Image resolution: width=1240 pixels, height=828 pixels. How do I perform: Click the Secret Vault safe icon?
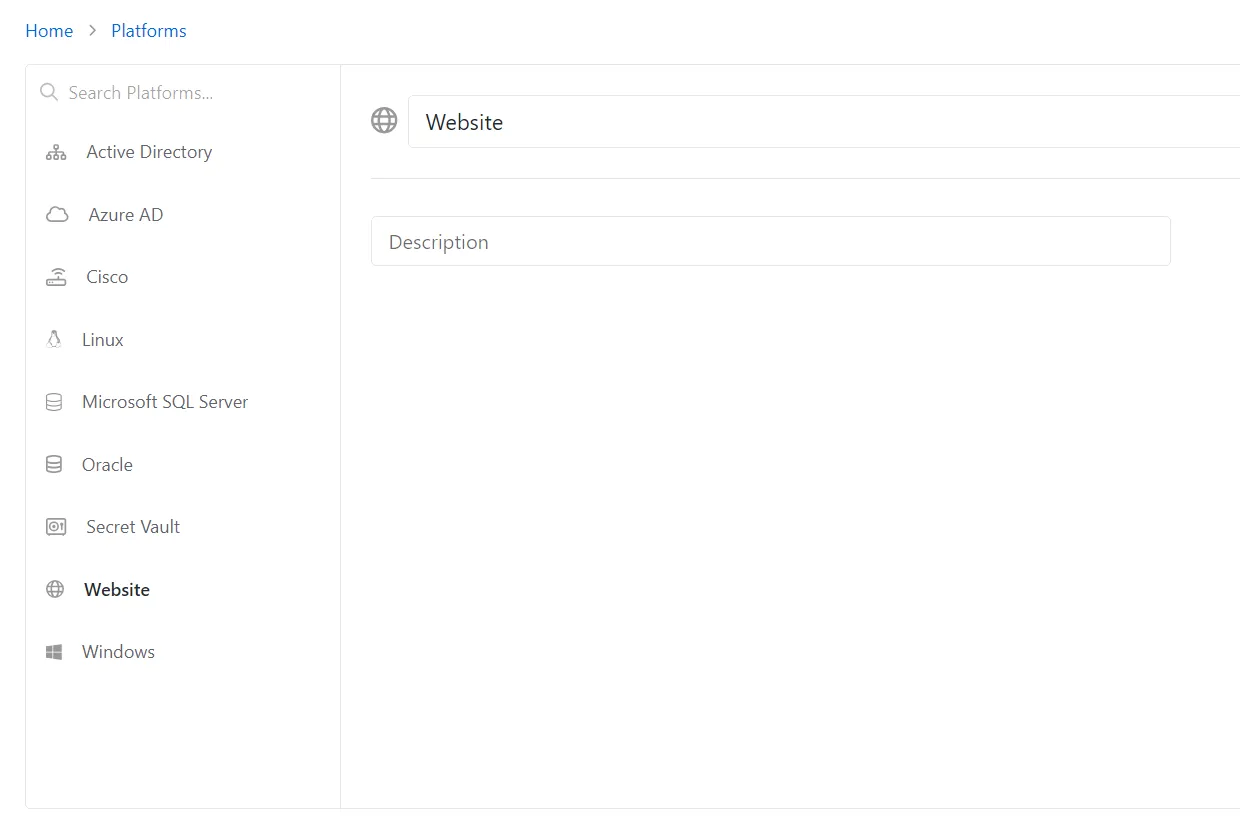tap(56, 527)
